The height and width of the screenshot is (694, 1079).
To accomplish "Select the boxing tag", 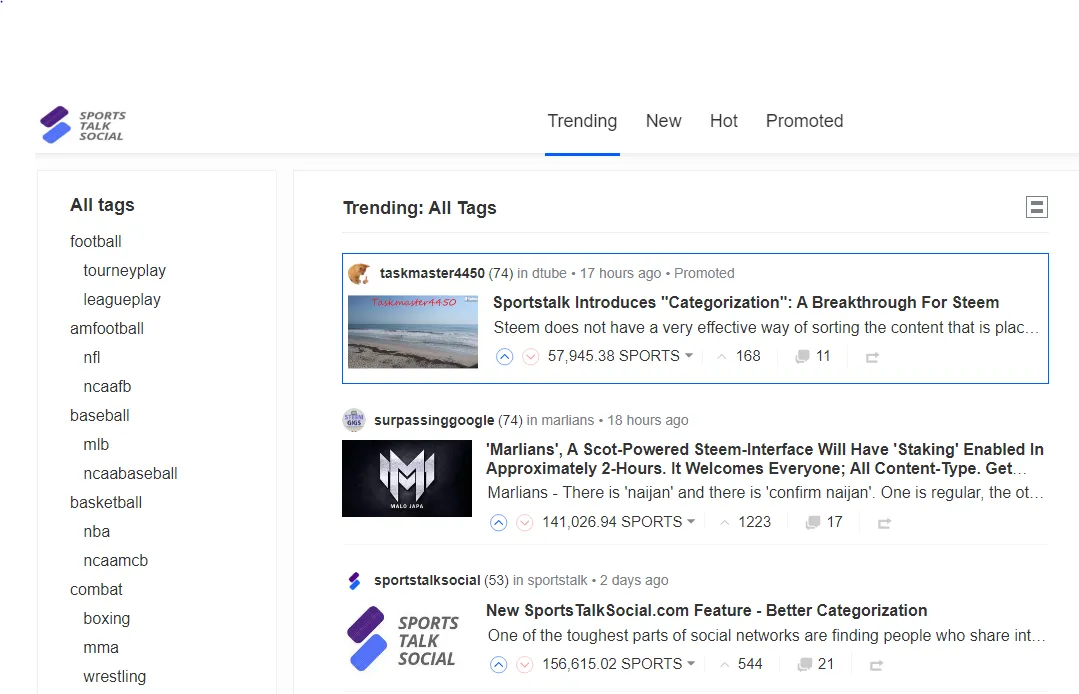I will click(107, 618).
